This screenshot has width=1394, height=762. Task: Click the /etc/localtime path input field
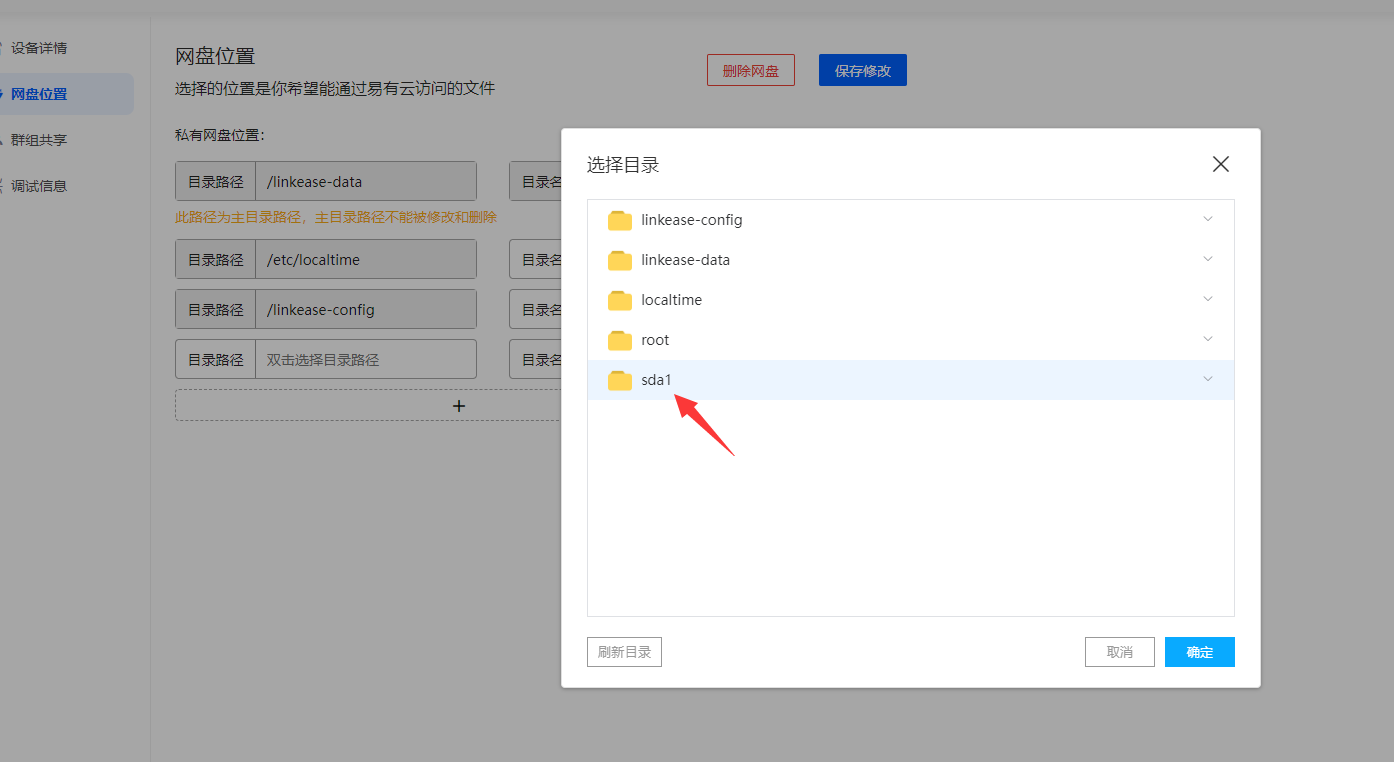point(365,259)
